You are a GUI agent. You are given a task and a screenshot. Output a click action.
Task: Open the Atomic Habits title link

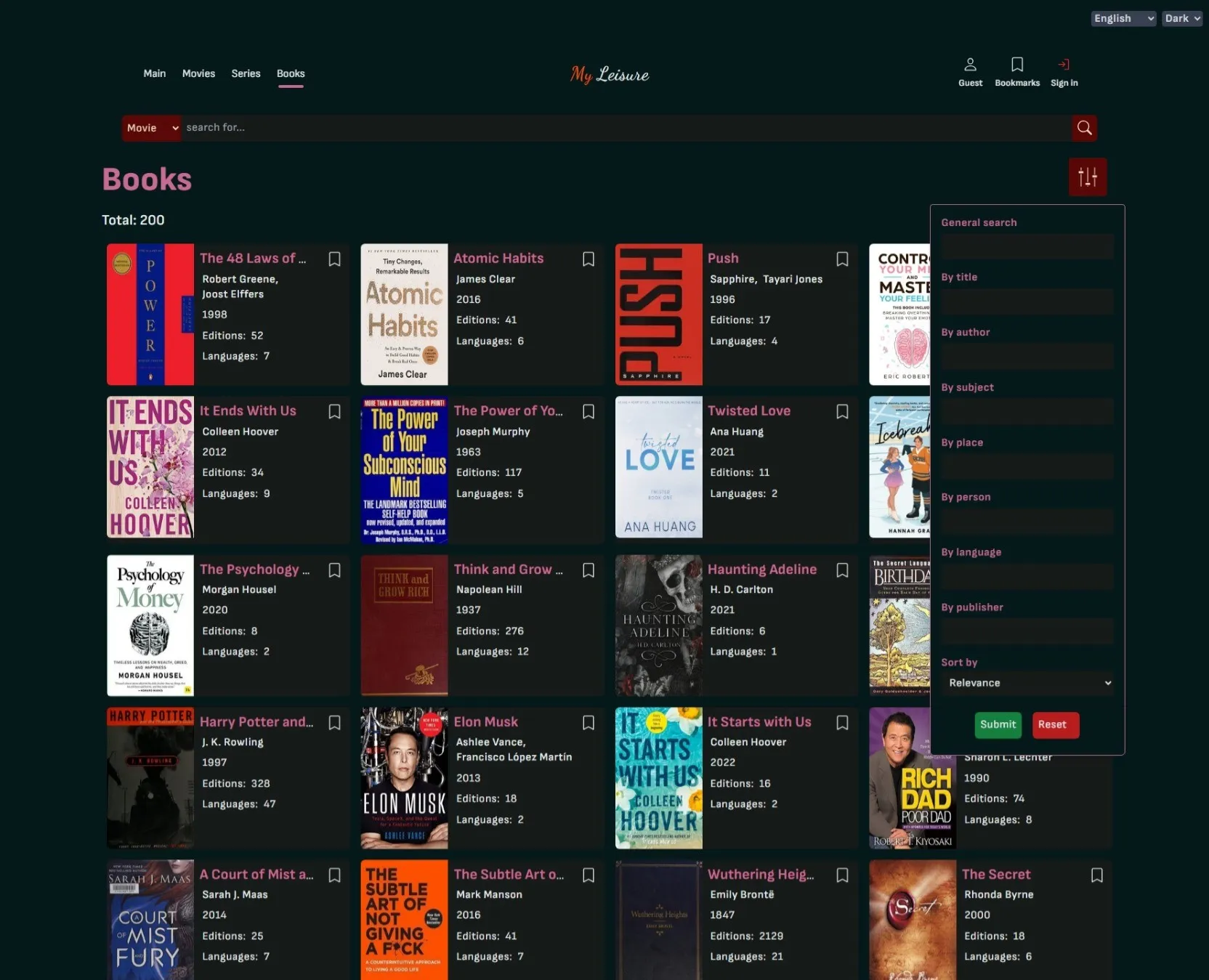point(498,258)
